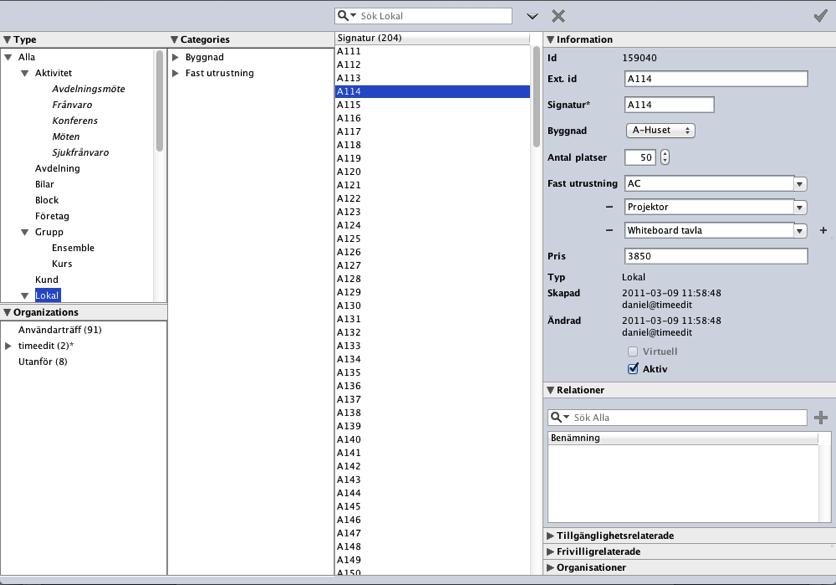
Task: Click the Sök Lokal search field
Action: point(423,16)
